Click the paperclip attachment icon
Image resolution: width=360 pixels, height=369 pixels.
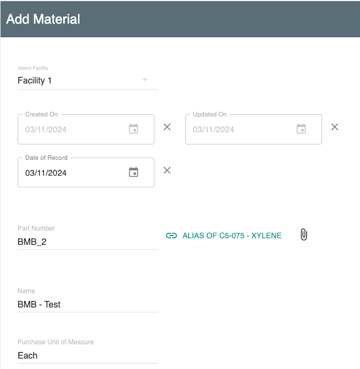click(303, 235)
